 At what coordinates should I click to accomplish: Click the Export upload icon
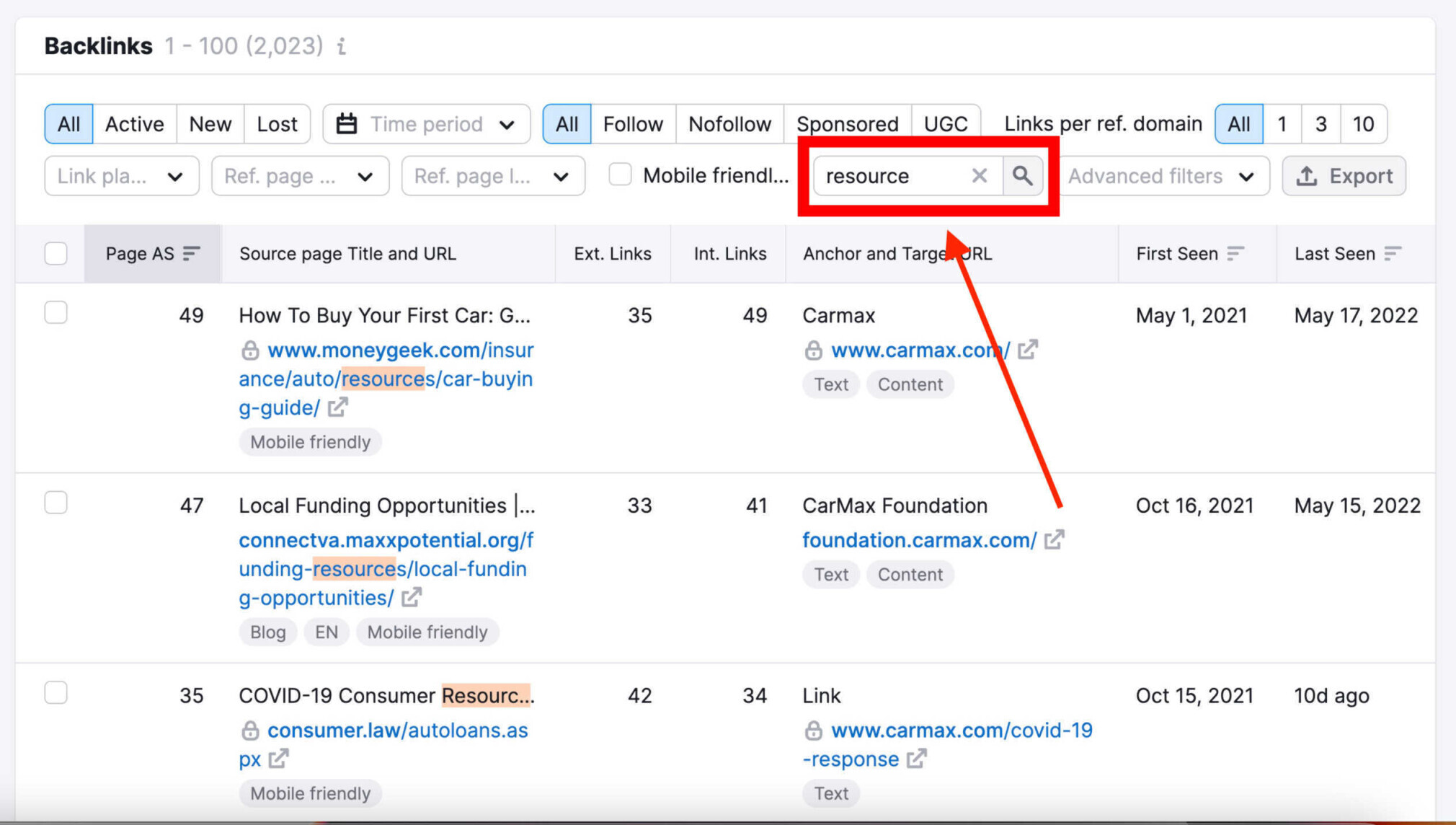pos(1308,176)
